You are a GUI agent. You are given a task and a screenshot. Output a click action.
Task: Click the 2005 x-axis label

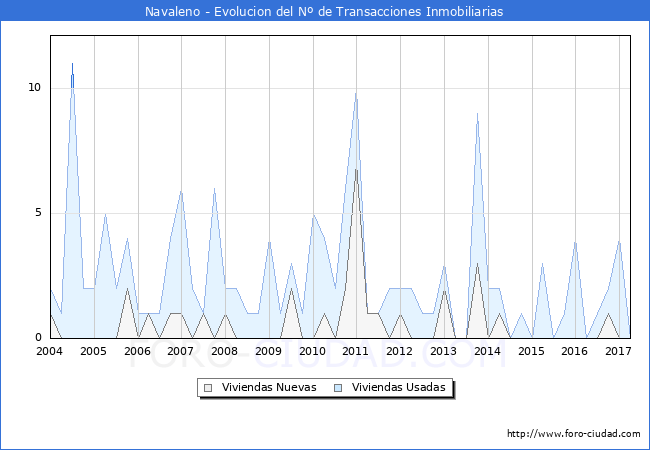tap(93, 351)
